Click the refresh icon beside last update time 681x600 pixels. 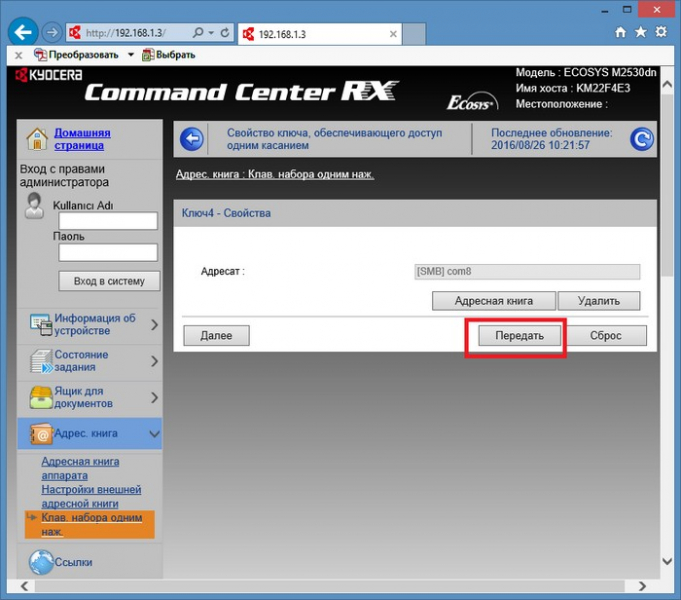tap(642, 139)
